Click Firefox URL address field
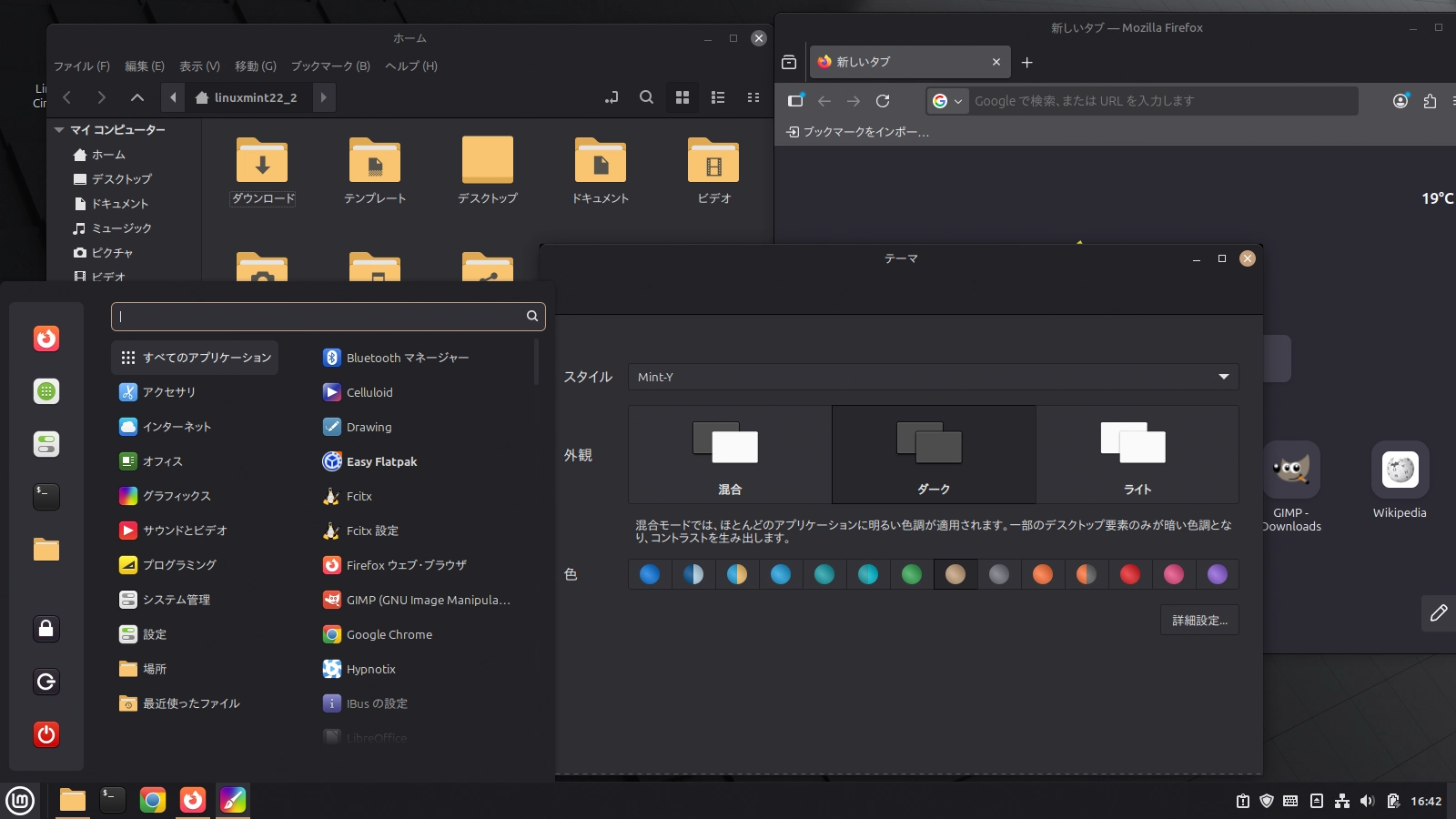The height and width of the screenshot is (819, 1456). pyautogui.click(x=1163, y=101)
